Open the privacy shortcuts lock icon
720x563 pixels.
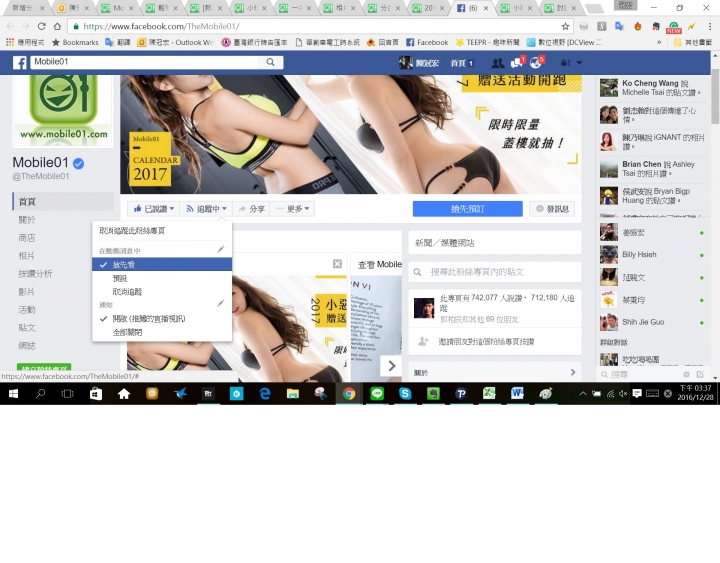pyautogui.click(x=566, y=63)
